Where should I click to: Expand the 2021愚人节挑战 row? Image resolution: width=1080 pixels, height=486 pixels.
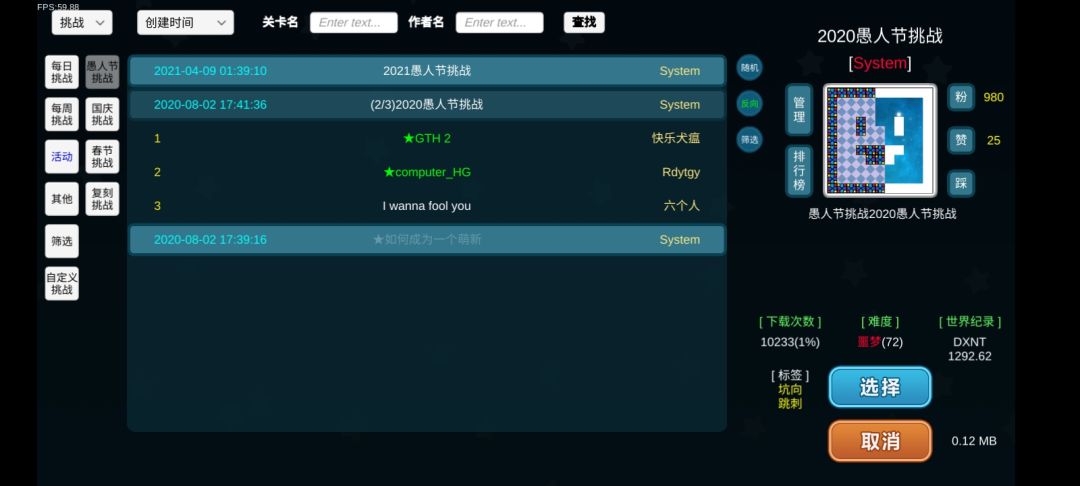(x=427, y=71)
